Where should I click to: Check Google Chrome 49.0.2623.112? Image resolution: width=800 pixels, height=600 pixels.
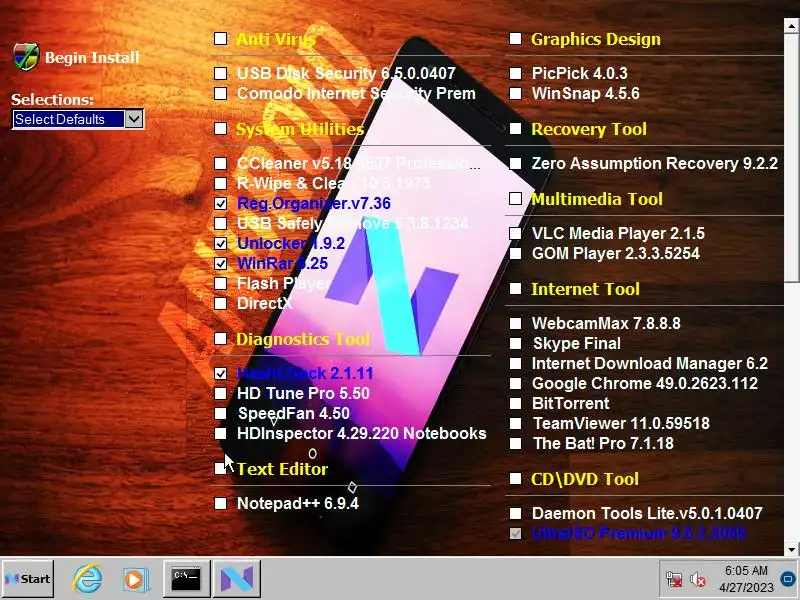(x=516, y=383)
